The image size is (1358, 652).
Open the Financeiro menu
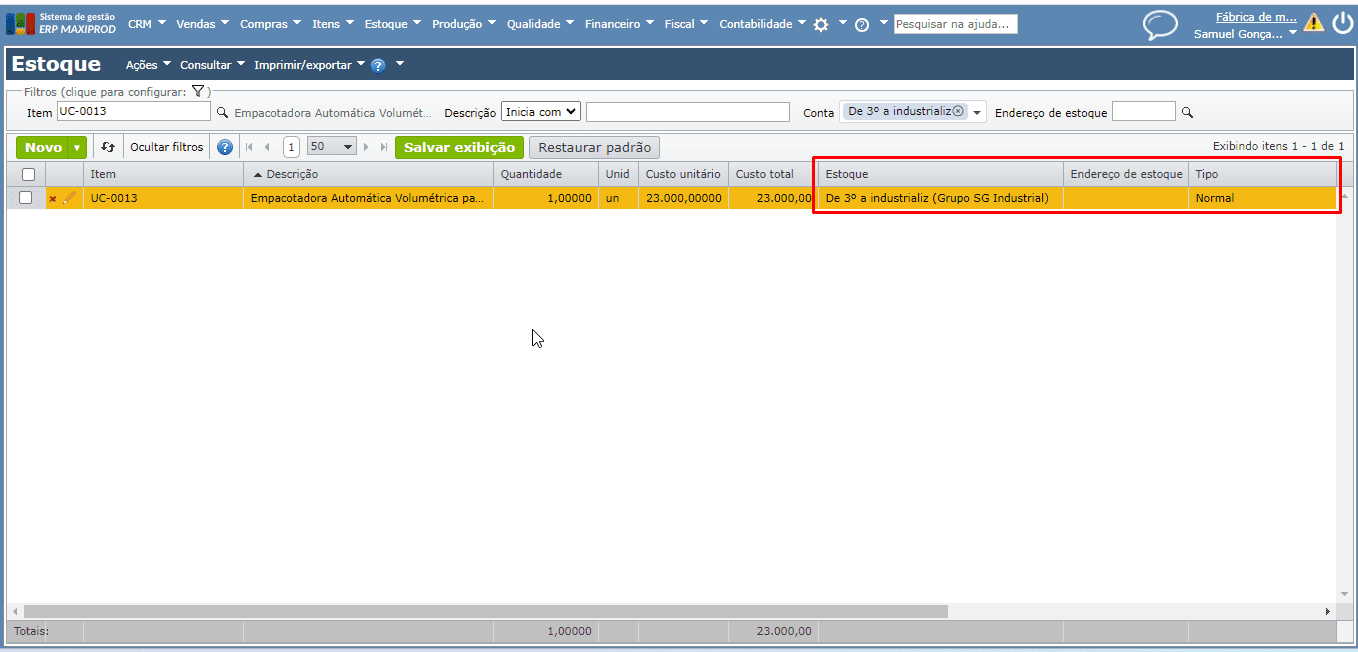pos(619,24)
